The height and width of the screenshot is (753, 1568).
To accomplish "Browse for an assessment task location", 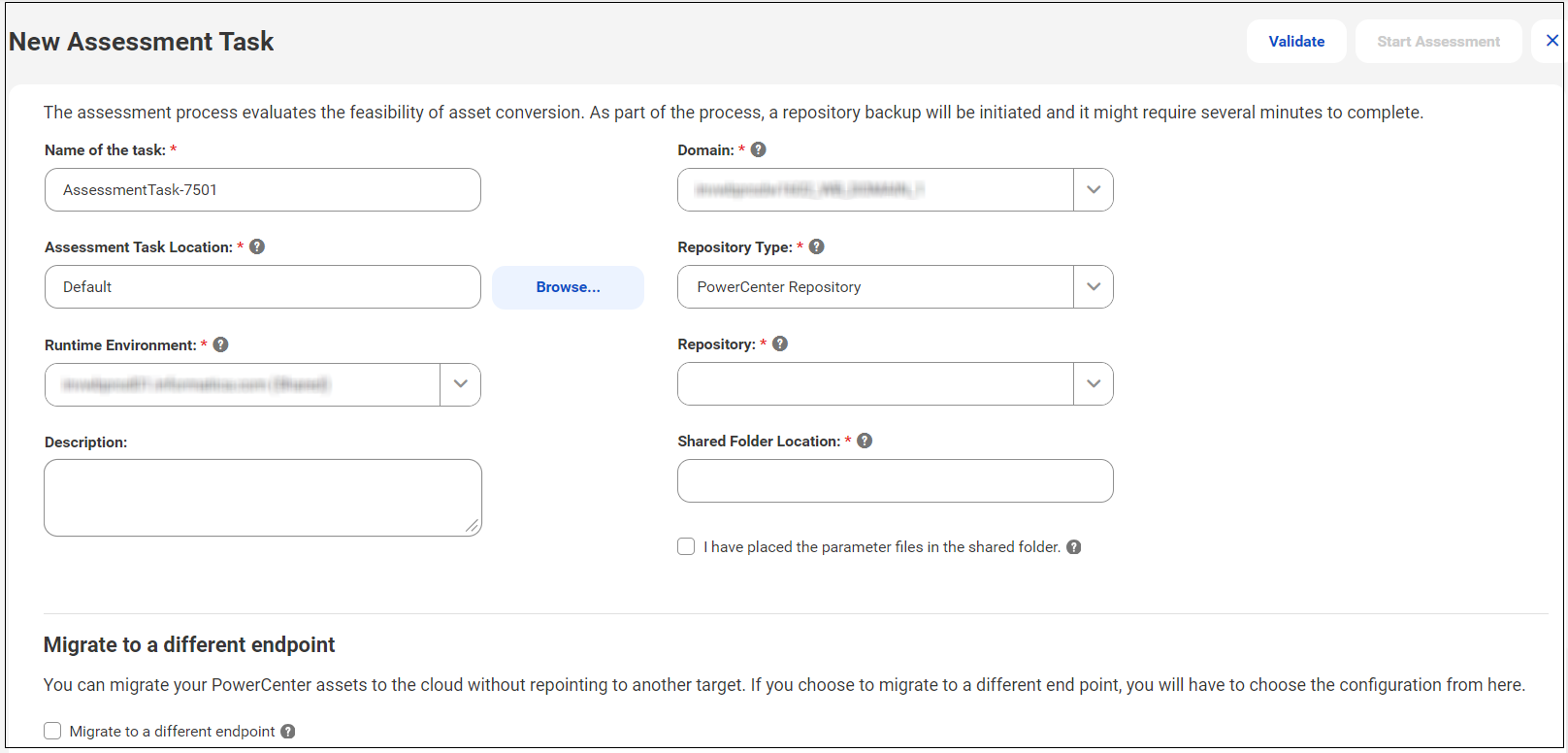I will [568, 287].
